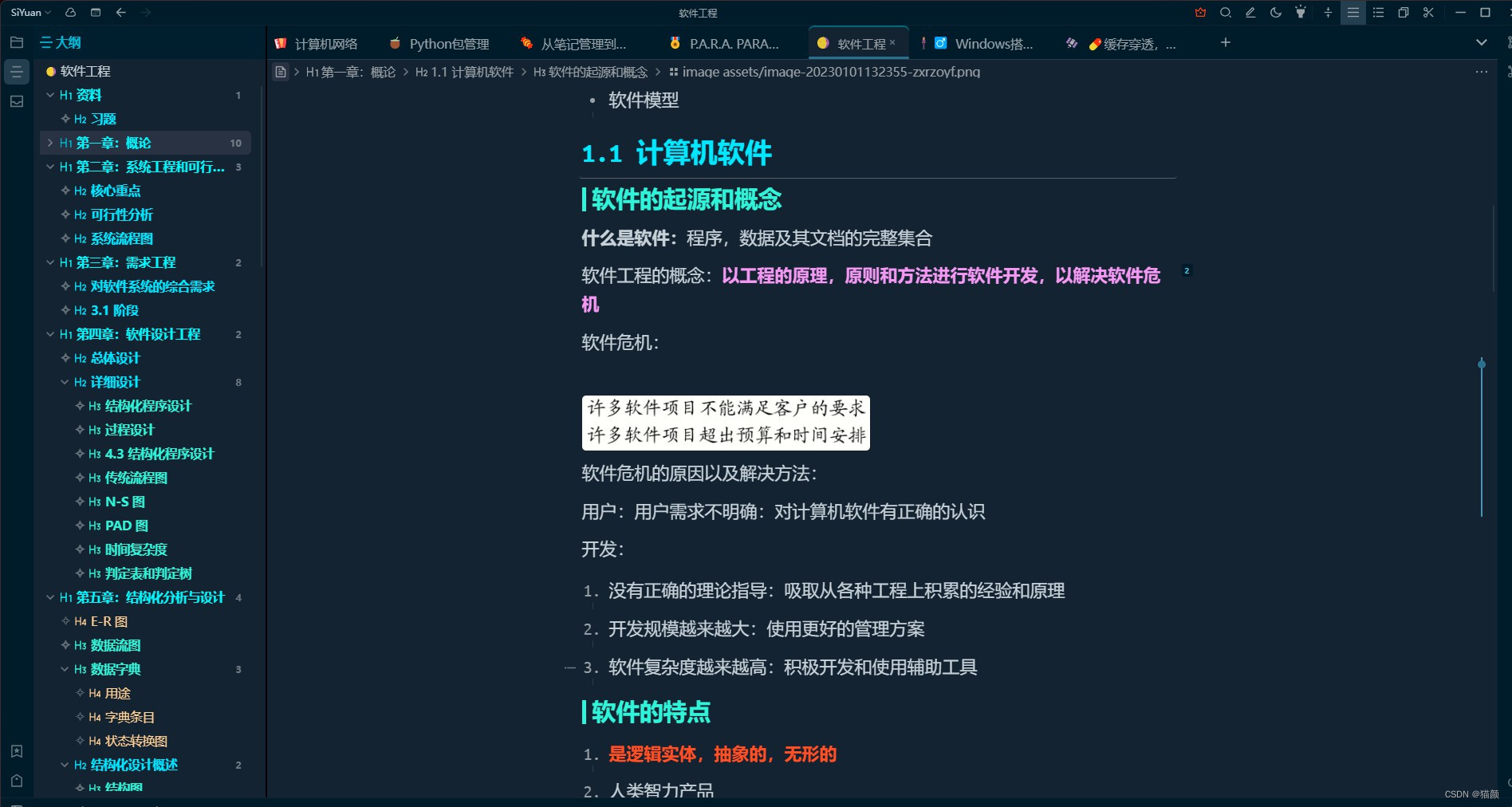Viewport: 1512px width, 807px height.
Task: Click the 1.1 计算机软件 heading
Action: tap(676, 153)
